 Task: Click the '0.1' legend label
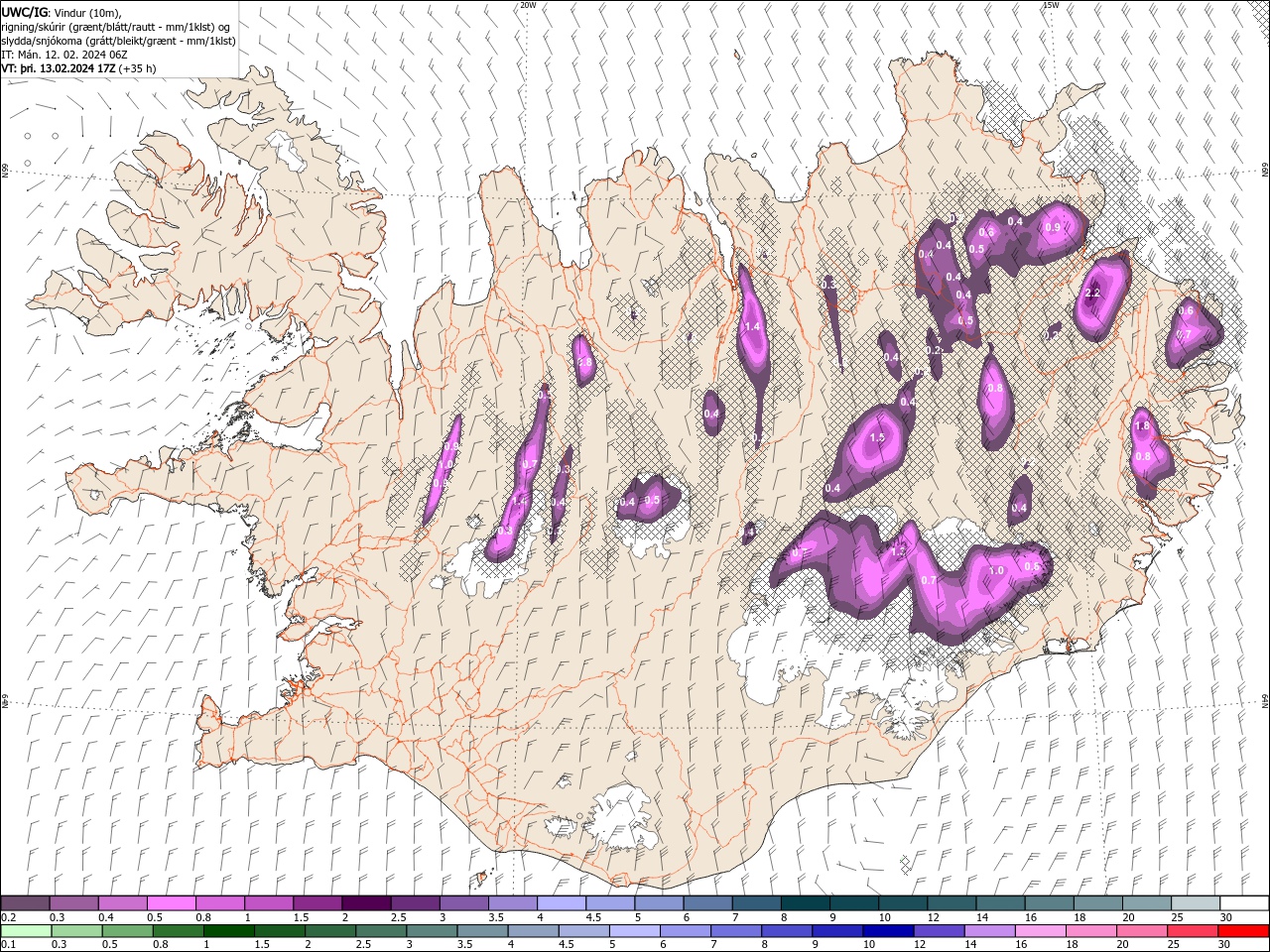(x=8, y=945)
